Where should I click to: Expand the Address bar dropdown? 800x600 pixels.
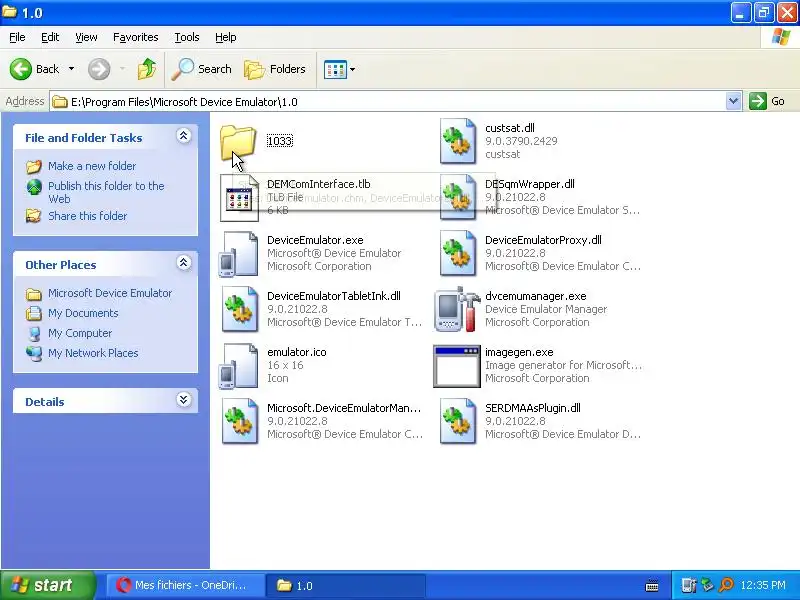(x=733, y=101)
